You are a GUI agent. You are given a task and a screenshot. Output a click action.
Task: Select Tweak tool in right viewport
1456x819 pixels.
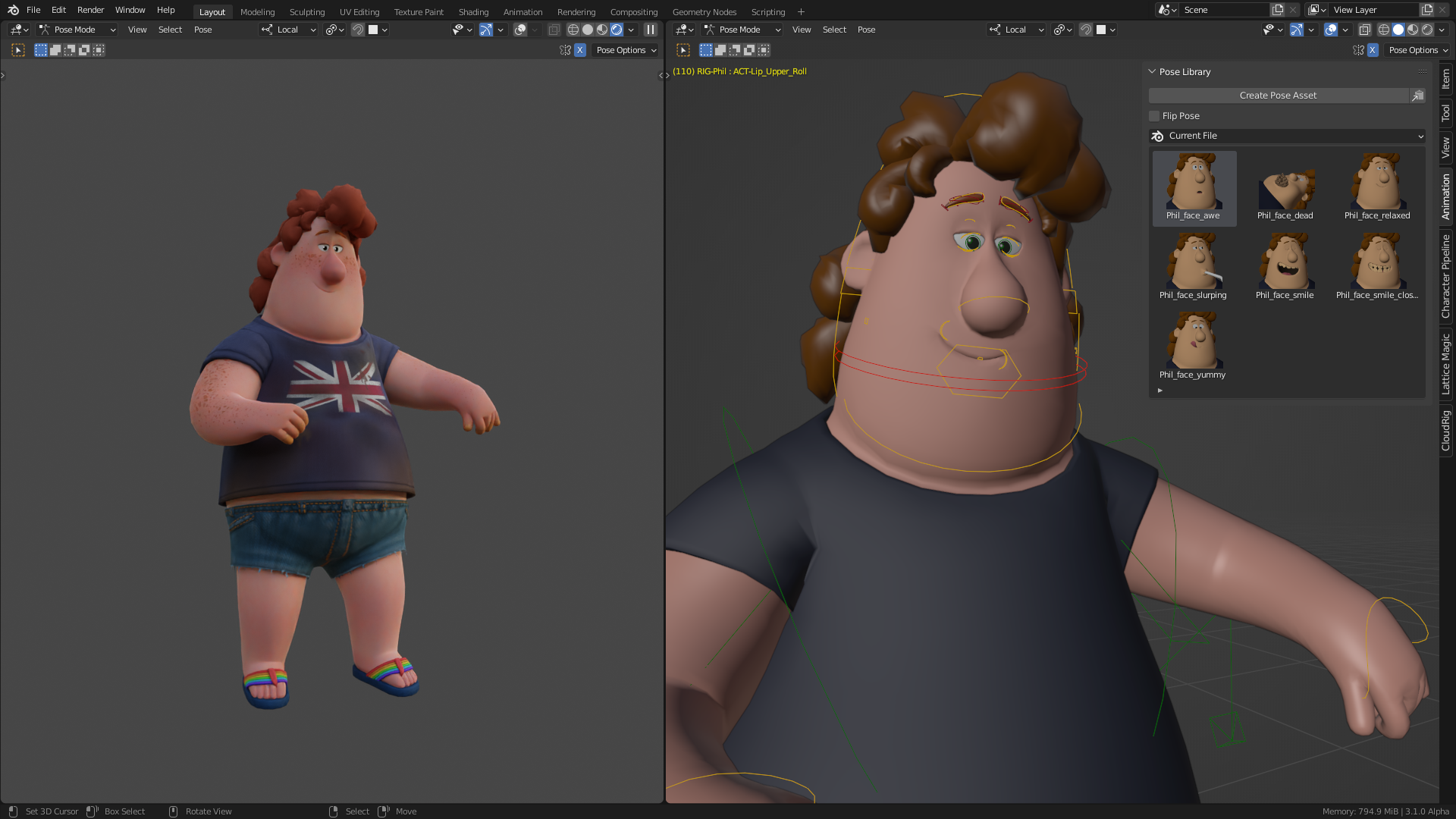683,50
